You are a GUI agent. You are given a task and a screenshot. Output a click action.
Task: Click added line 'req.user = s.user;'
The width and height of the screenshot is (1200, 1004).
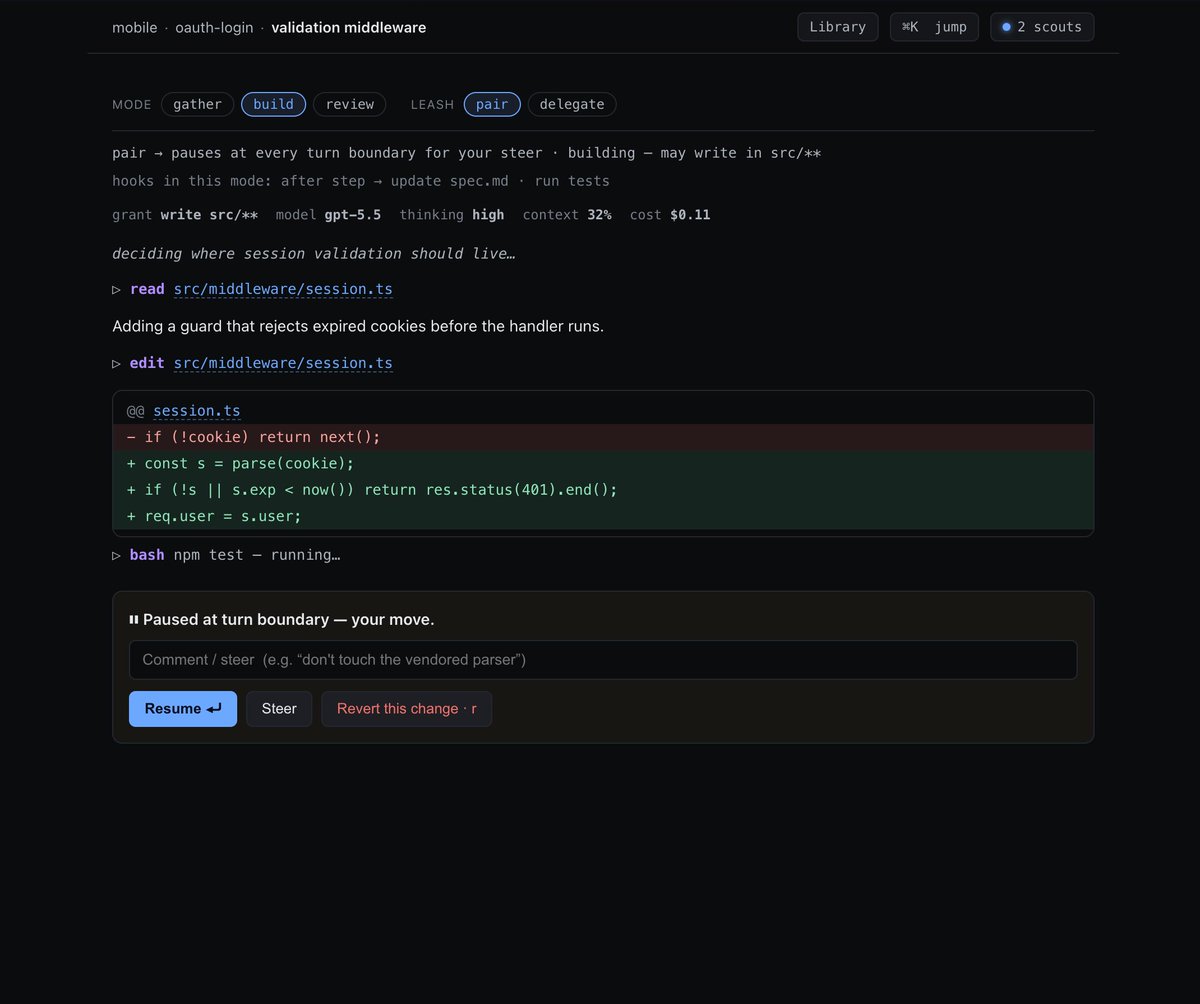click(x=603, y=515)
